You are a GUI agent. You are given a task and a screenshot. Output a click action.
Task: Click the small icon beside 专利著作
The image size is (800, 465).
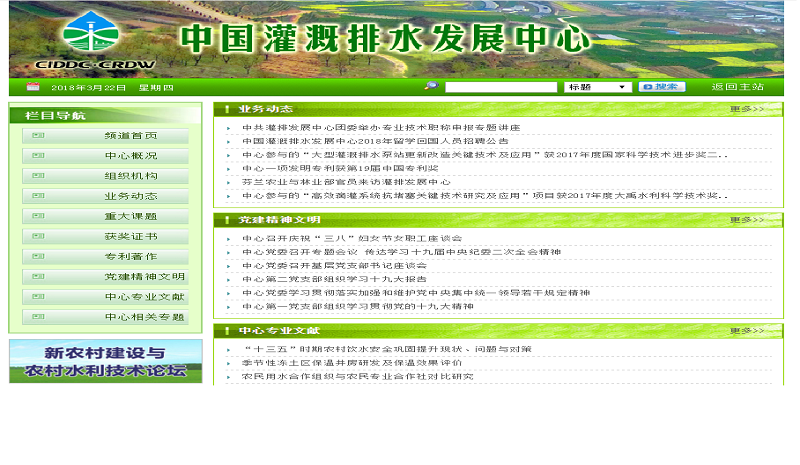(x=38, y=257)
